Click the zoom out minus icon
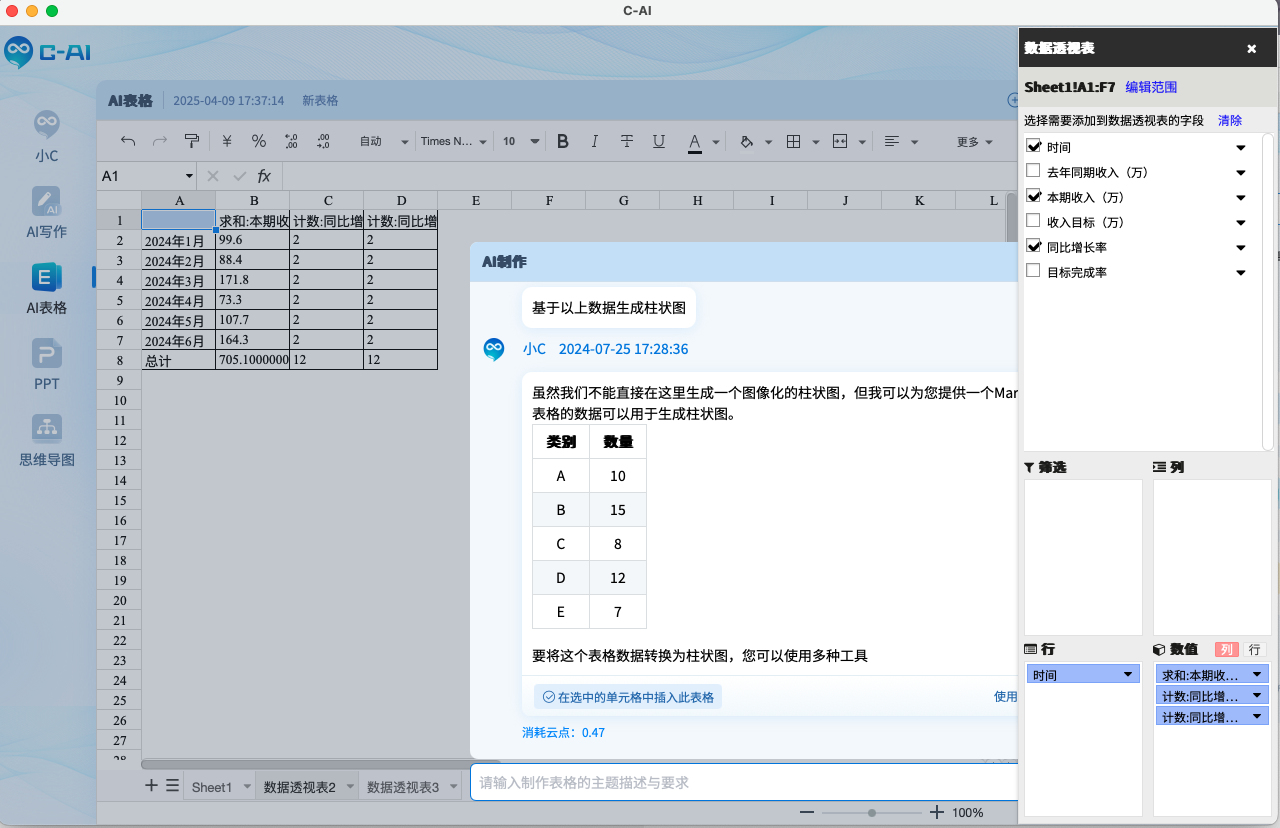Screen dimensions: 1280x828 [x=807, y=812]
